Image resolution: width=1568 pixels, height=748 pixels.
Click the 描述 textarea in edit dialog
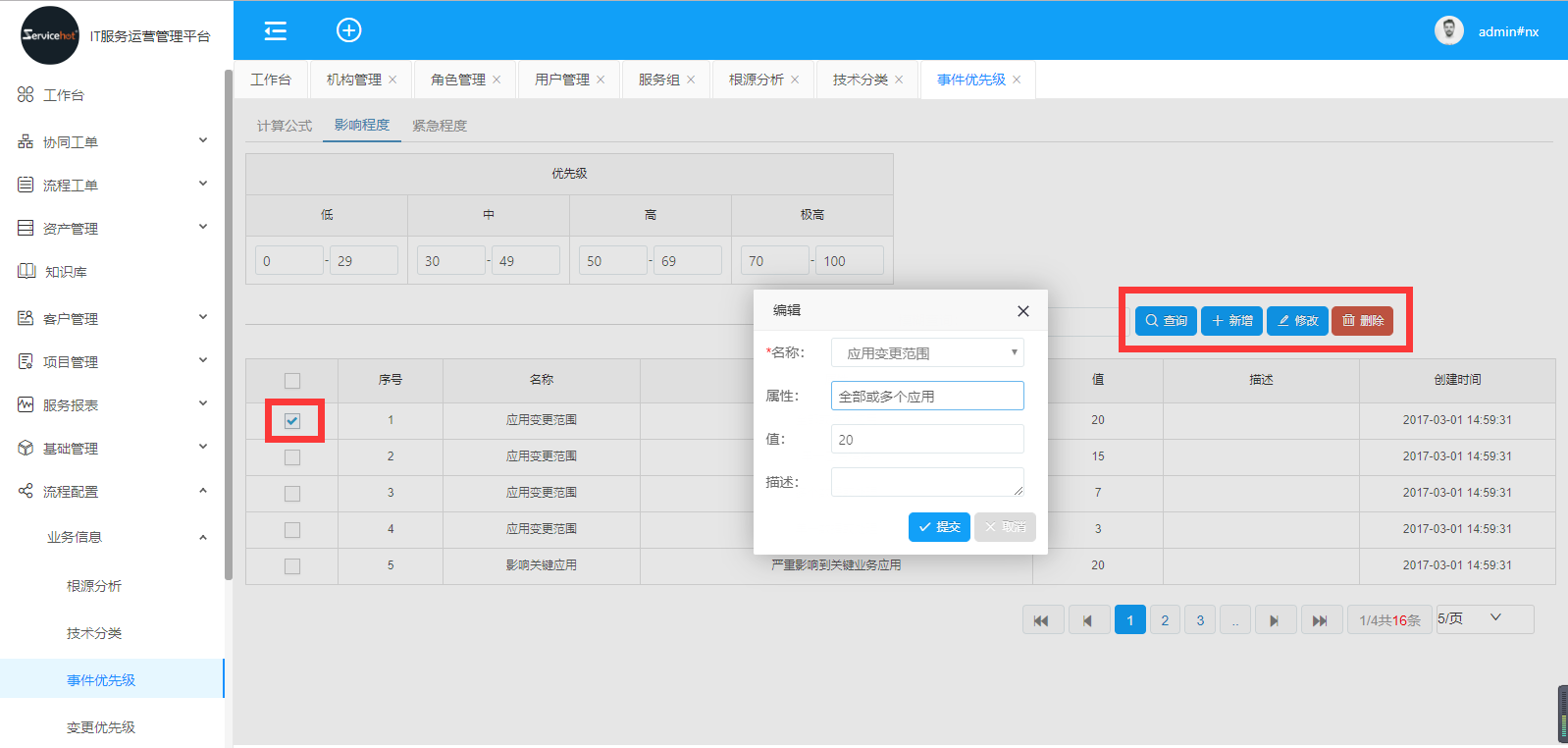926,482
